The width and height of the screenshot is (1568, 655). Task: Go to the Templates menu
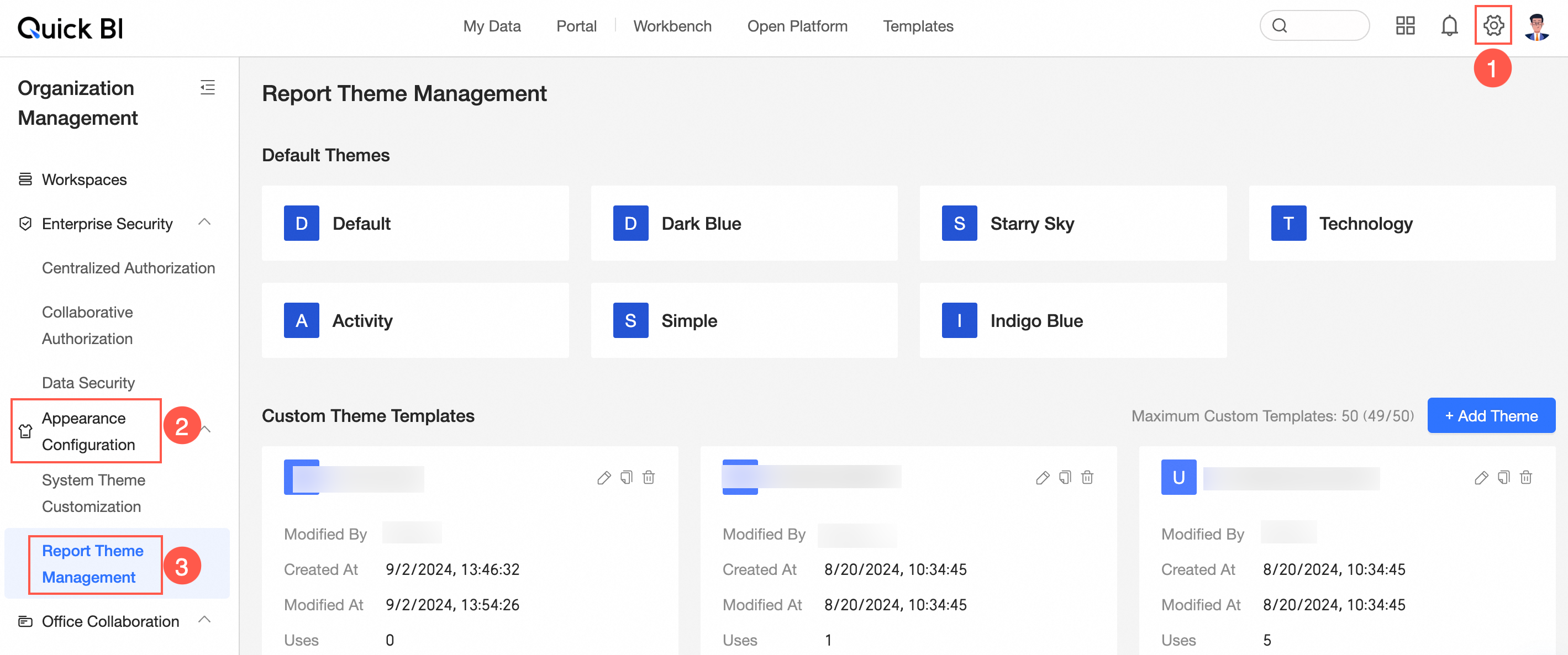[x=917, y=26]
